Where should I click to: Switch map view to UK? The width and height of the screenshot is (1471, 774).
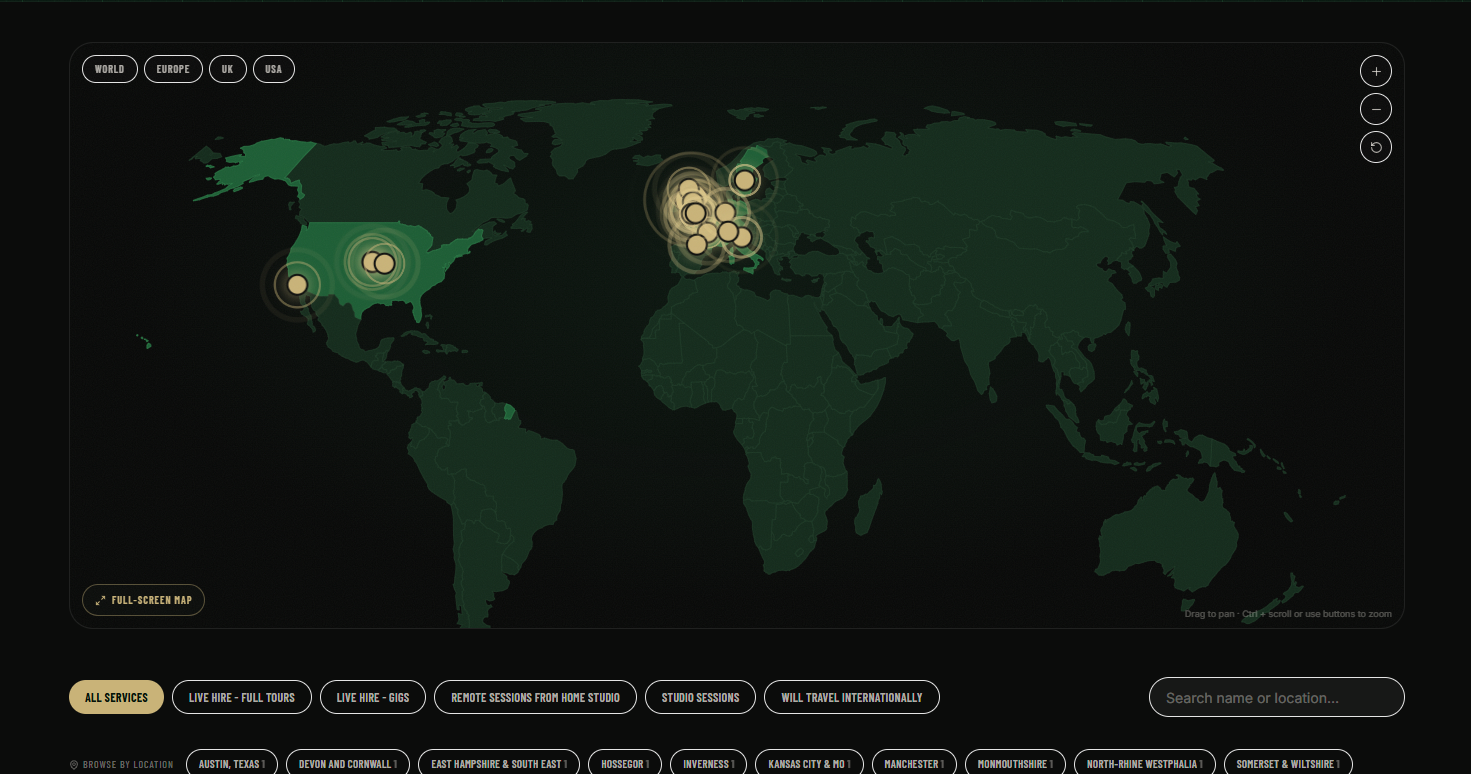pos(228,69)
